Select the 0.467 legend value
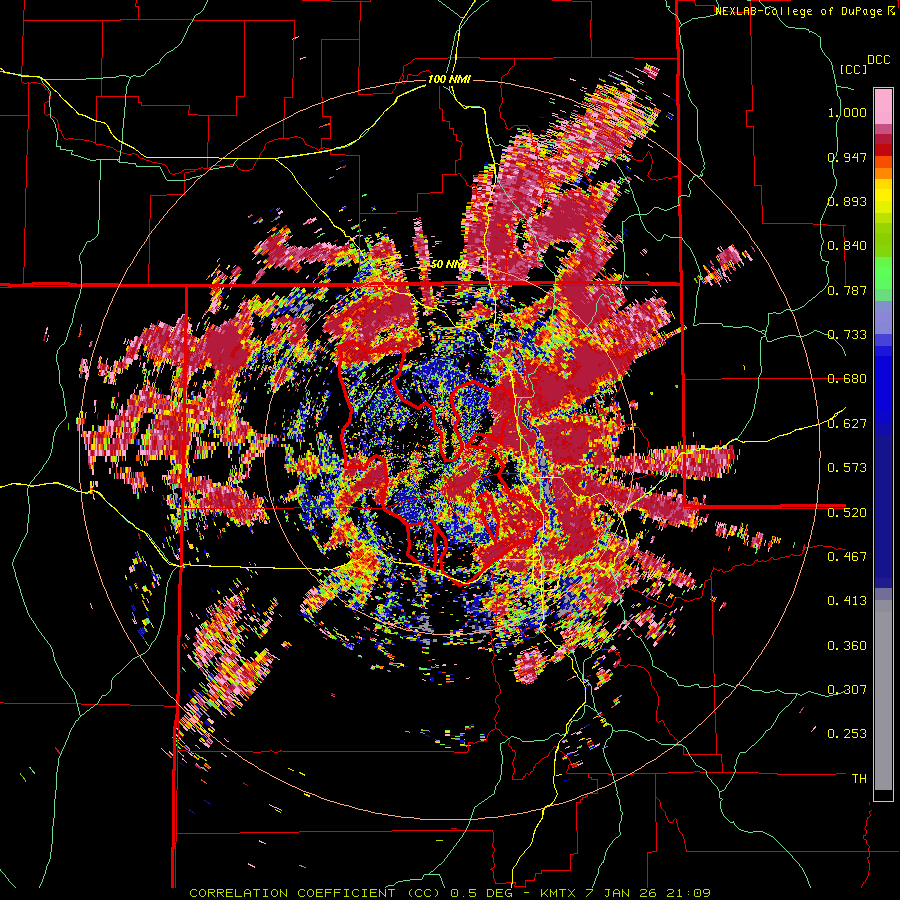Screen dimensions: 900x900 pyautogui.click(x=847, y=556)
